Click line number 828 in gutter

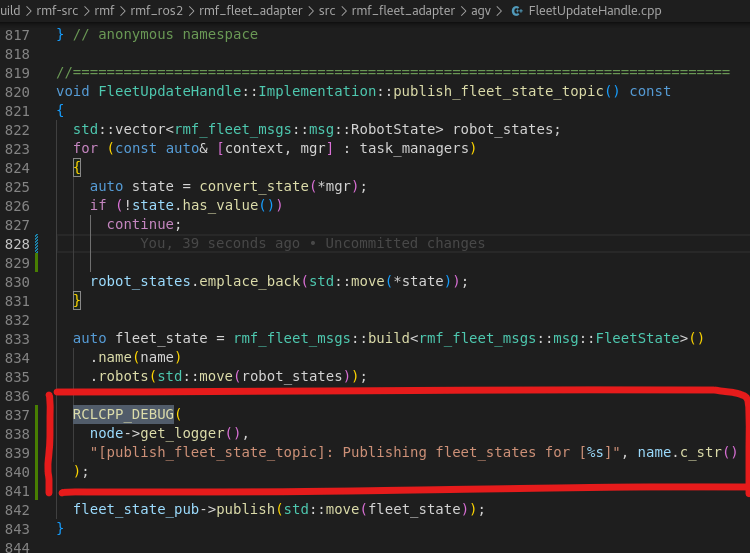pos(17,244)
